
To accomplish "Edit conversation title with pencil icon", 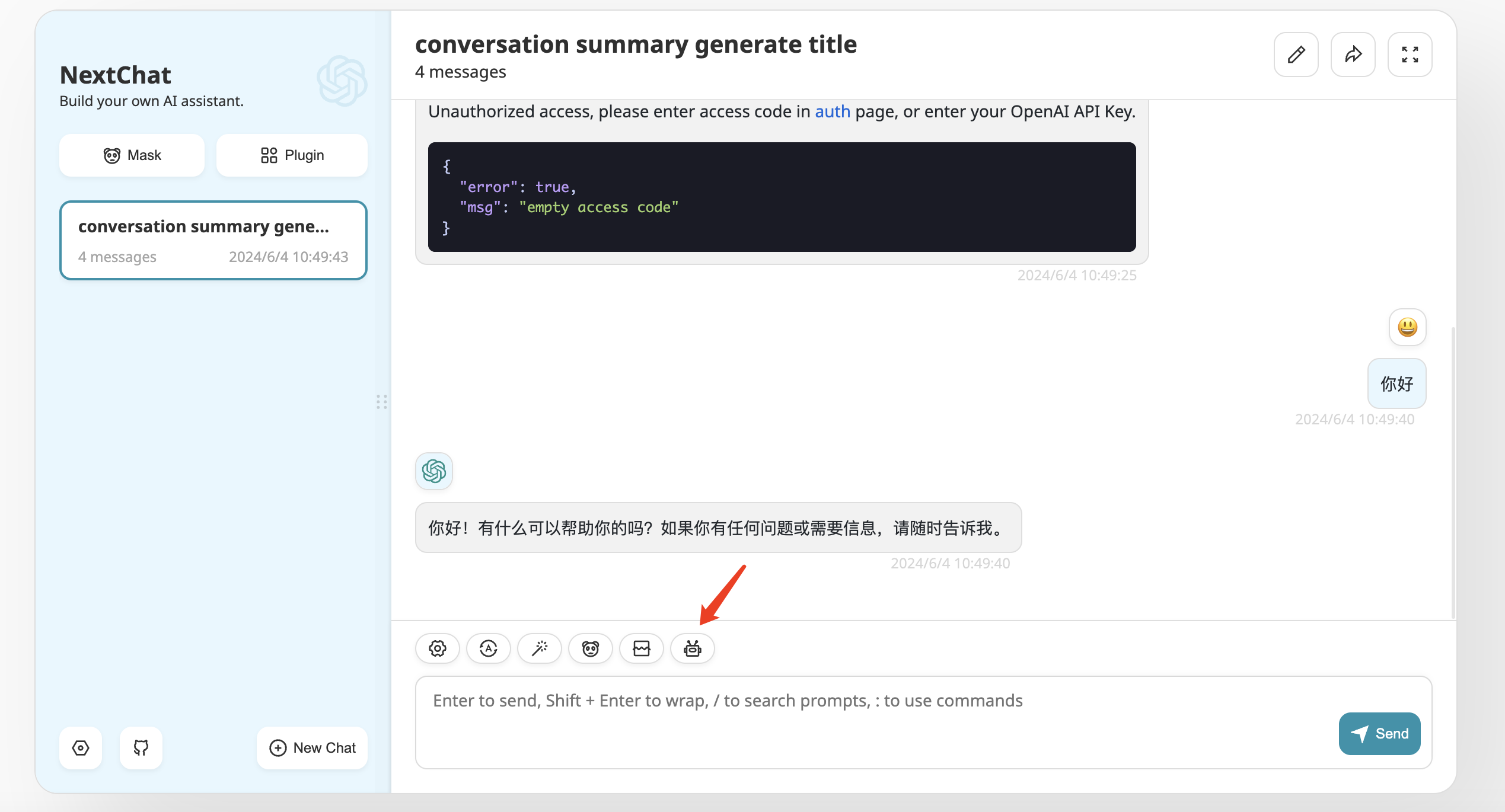I will pyautogui.click(x=1296, y=55).
